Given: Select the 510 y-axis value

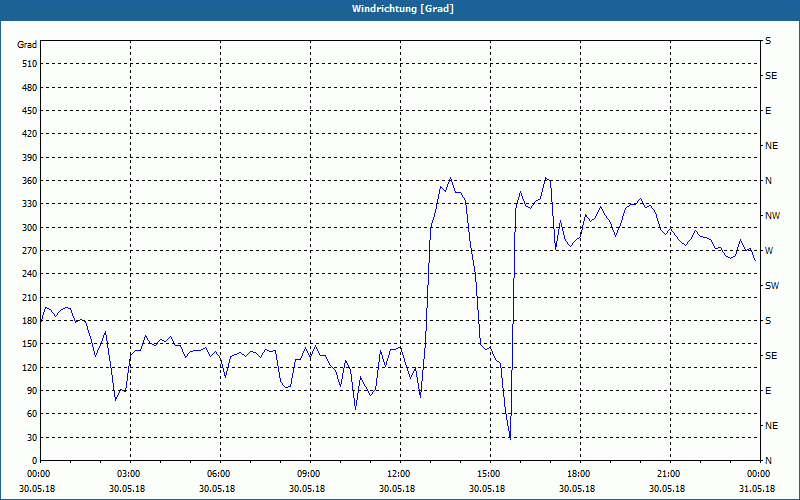Looking at the screenshot, I should [x=30, y=64].
